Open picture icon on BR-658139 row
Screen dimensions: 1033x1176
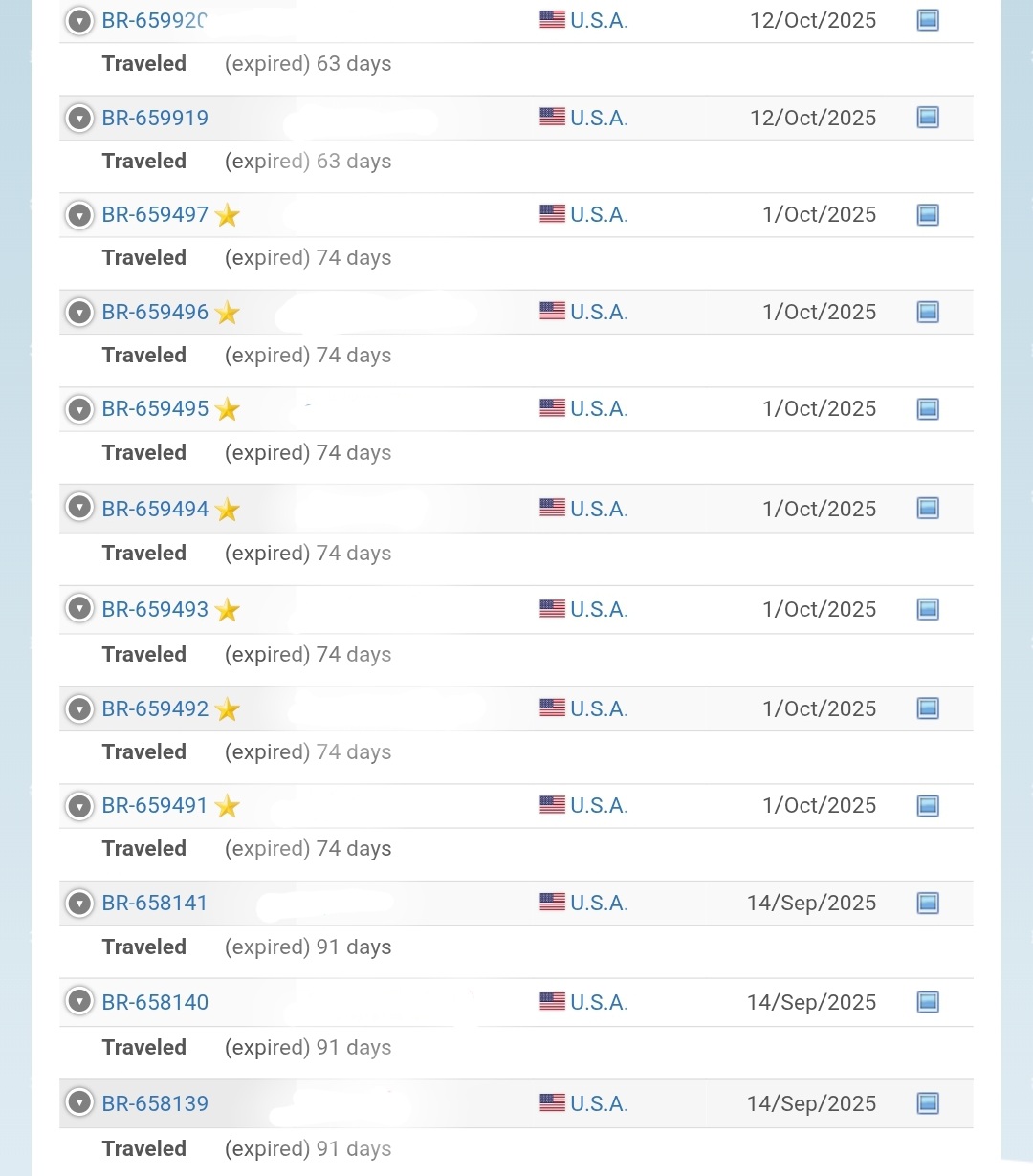click(928, 1103)
